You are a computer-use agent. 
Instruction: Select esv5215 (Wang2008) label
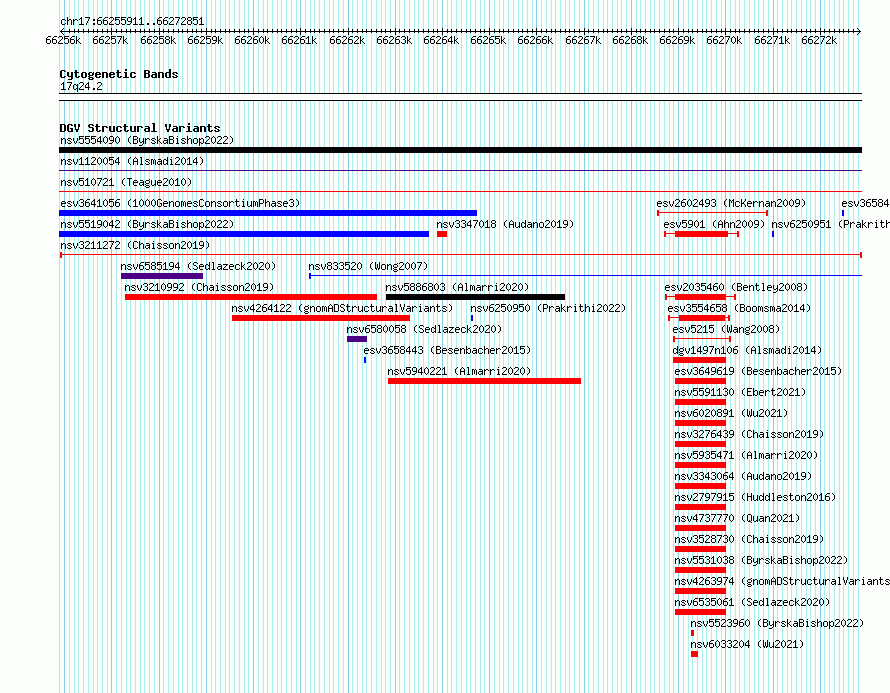(727, 329)
